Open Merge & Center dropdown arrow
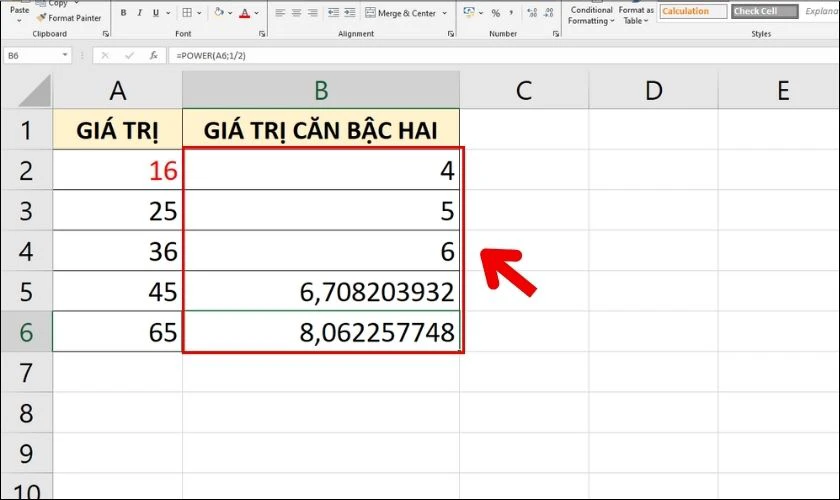The width and height of the screenshot is (840, 500). point(445,13)
